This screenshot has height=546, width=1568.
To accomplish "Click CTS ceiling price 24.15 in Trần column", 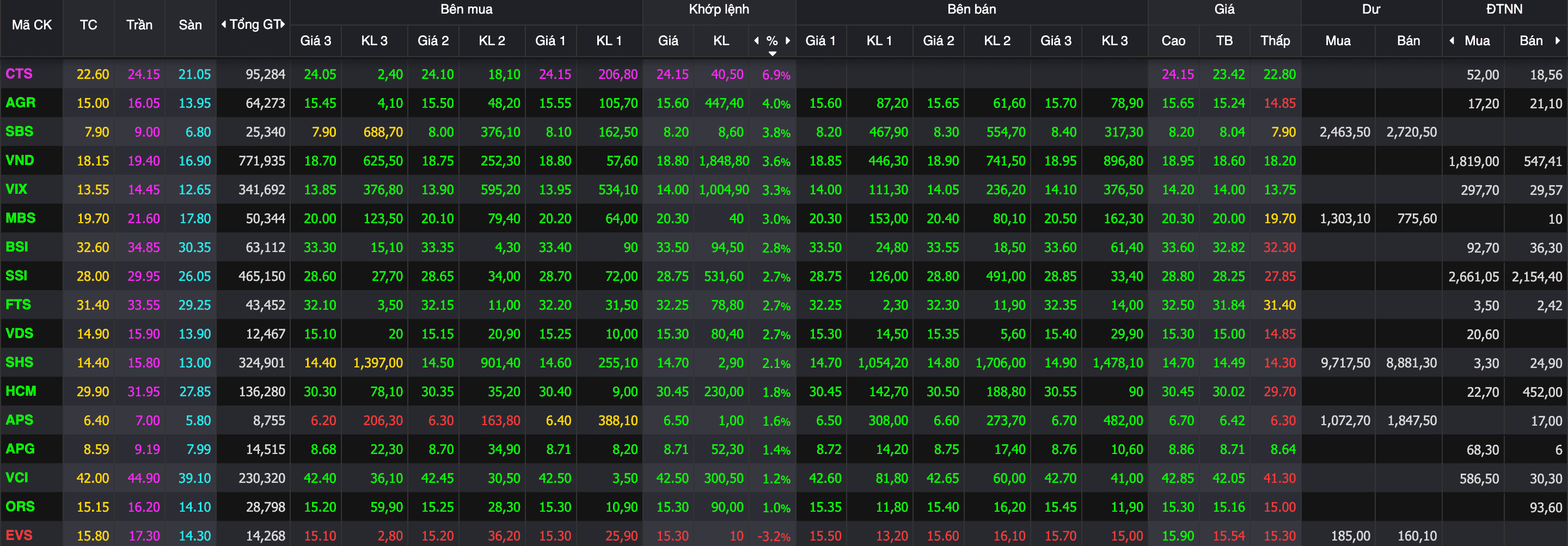I will pos(144,74).
